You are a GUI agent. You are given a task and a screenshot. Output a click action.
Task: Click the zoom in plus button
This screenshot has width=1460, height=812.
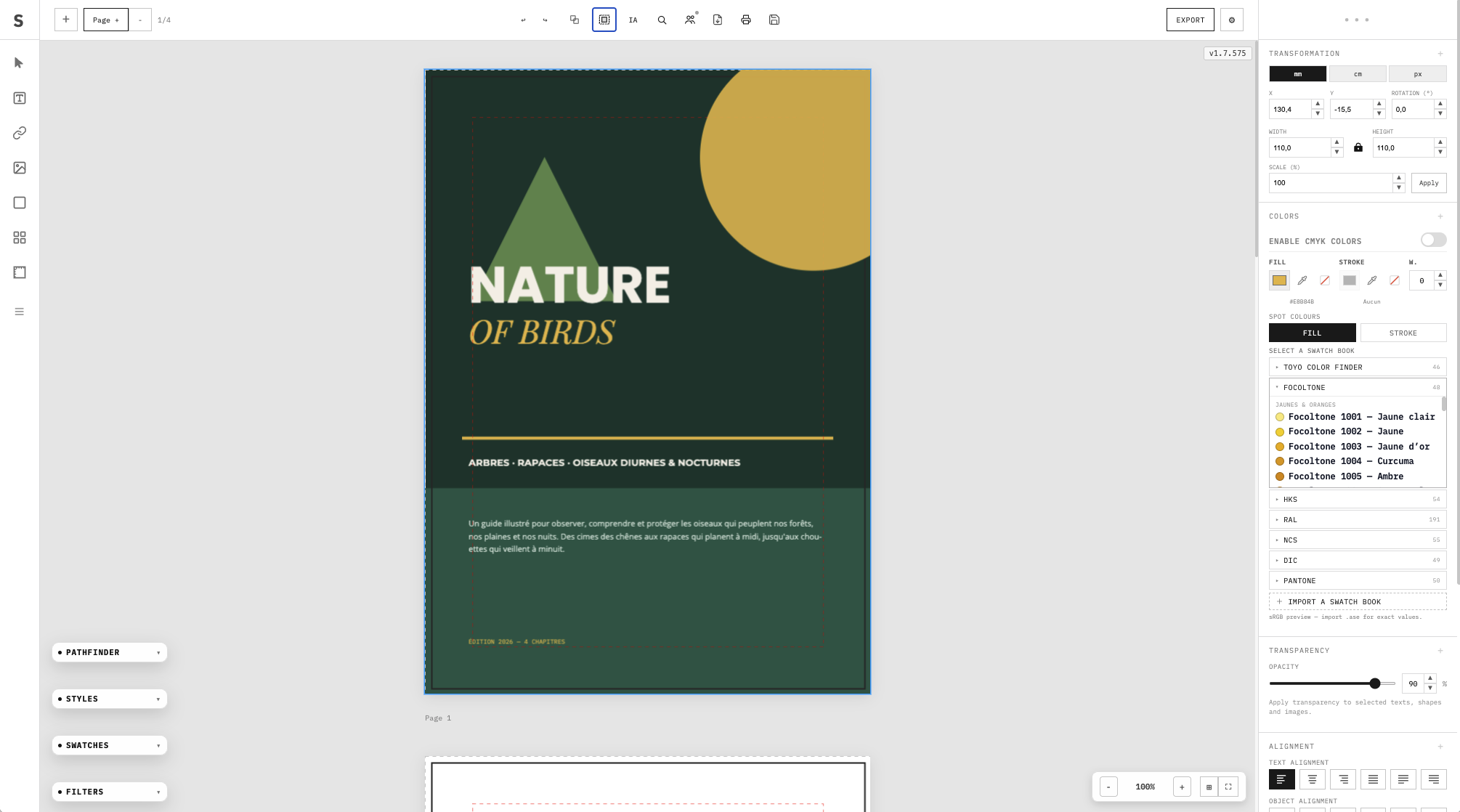[1182, 787]
